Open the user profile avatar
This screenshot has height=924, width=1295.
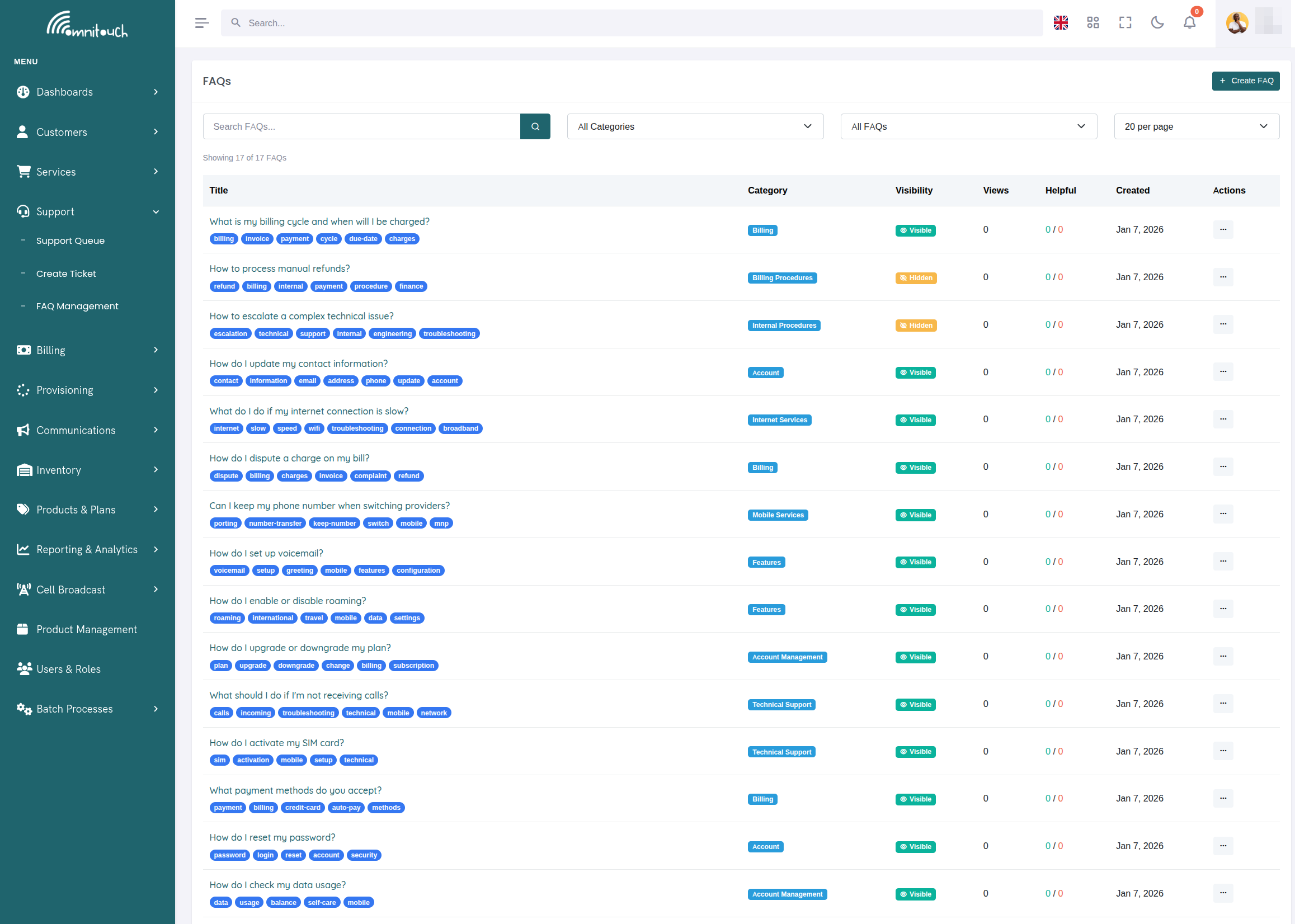coord(1236,23)
